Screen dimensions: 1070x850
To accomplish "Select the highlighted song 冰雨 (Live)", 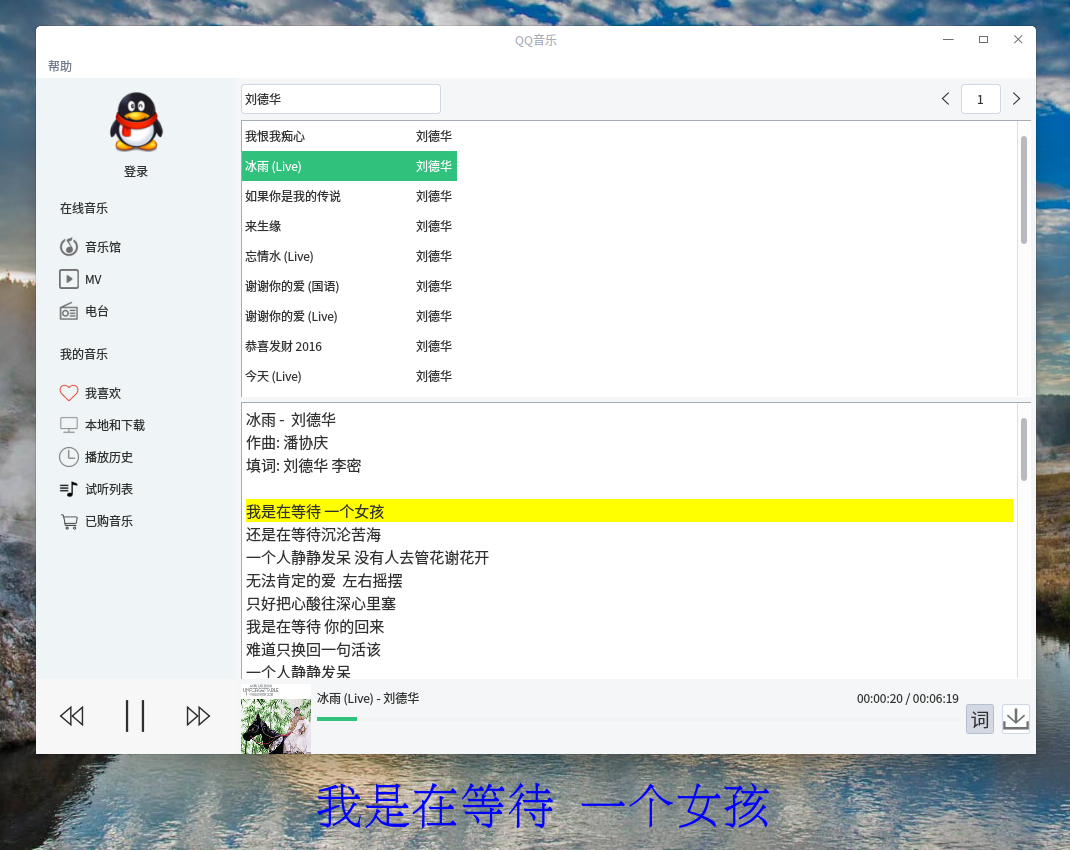I will (349, 166).
